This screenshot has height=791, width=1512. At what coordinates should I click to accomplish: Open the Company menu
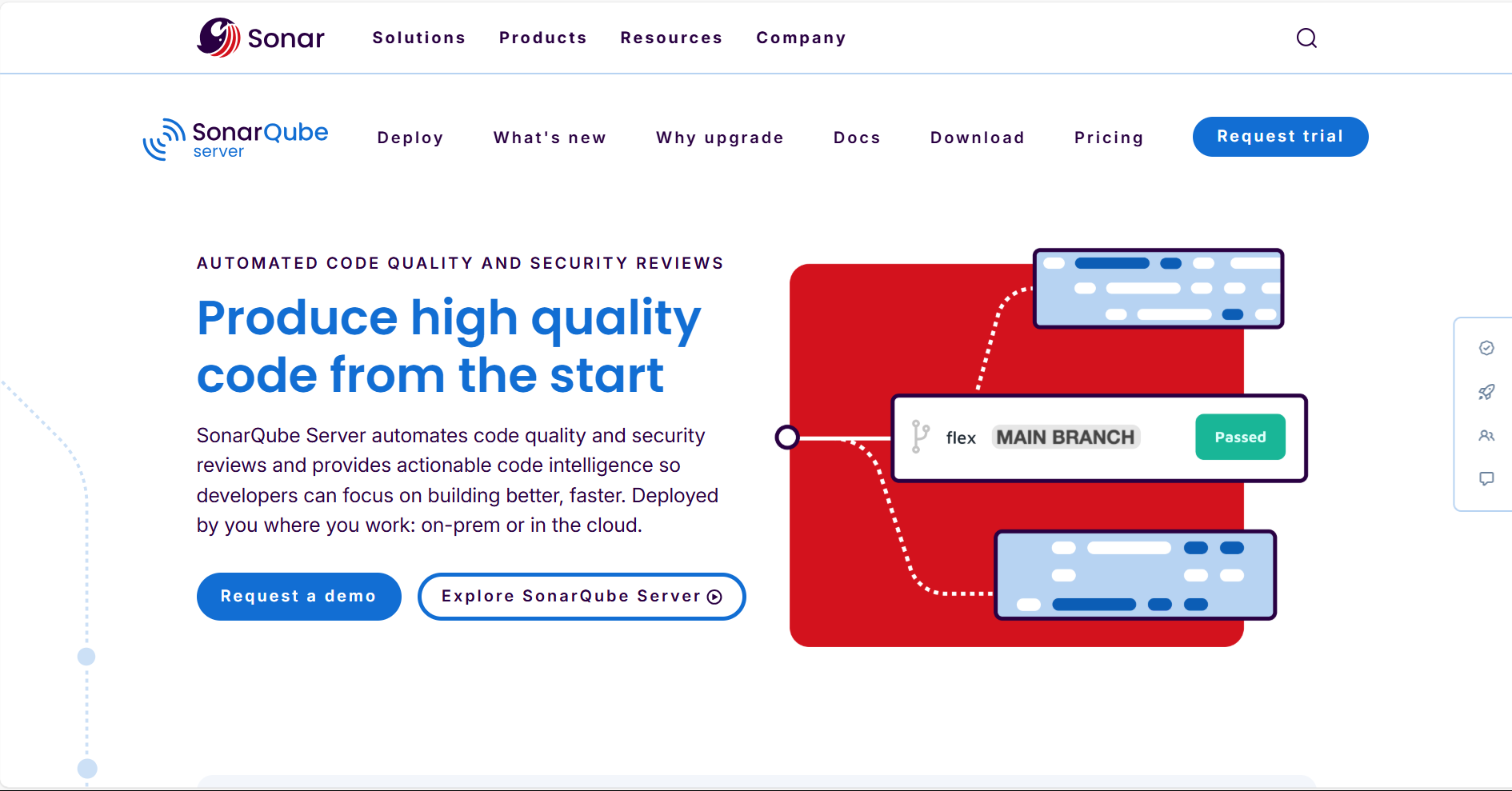[x=801, y=38]
